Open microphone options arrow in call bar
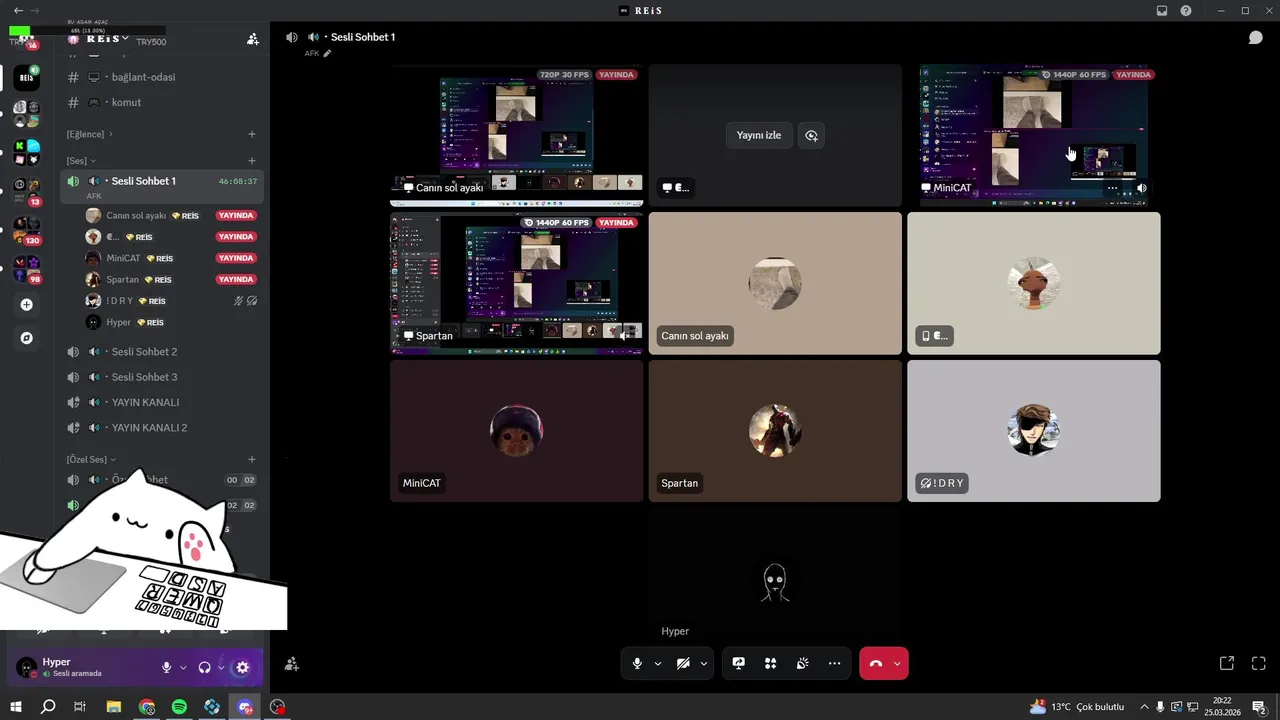1280x720 pixels. pos(658,663)
